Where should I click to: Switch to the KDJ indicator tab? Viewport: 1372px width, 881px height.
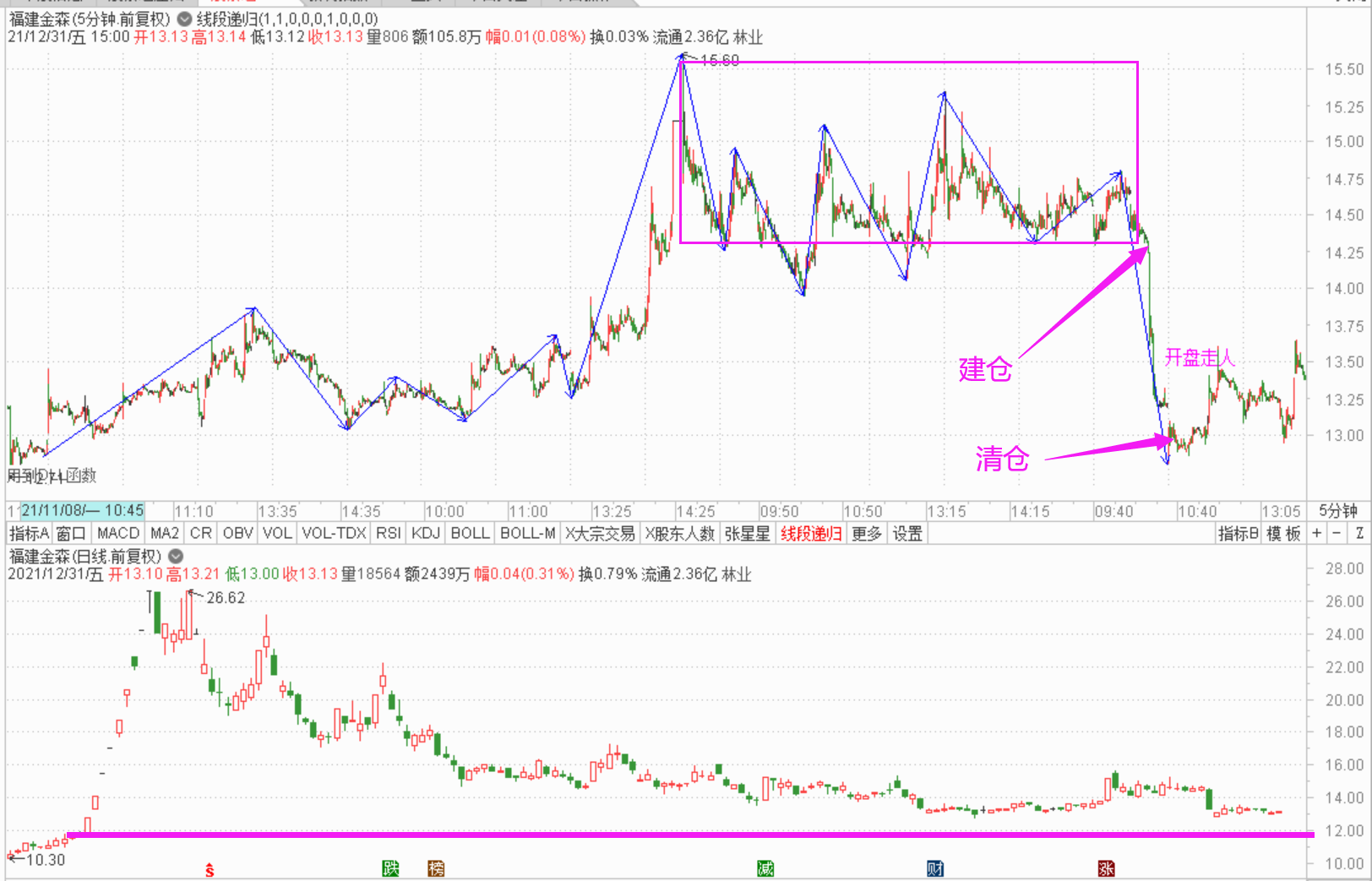[425, 533]
